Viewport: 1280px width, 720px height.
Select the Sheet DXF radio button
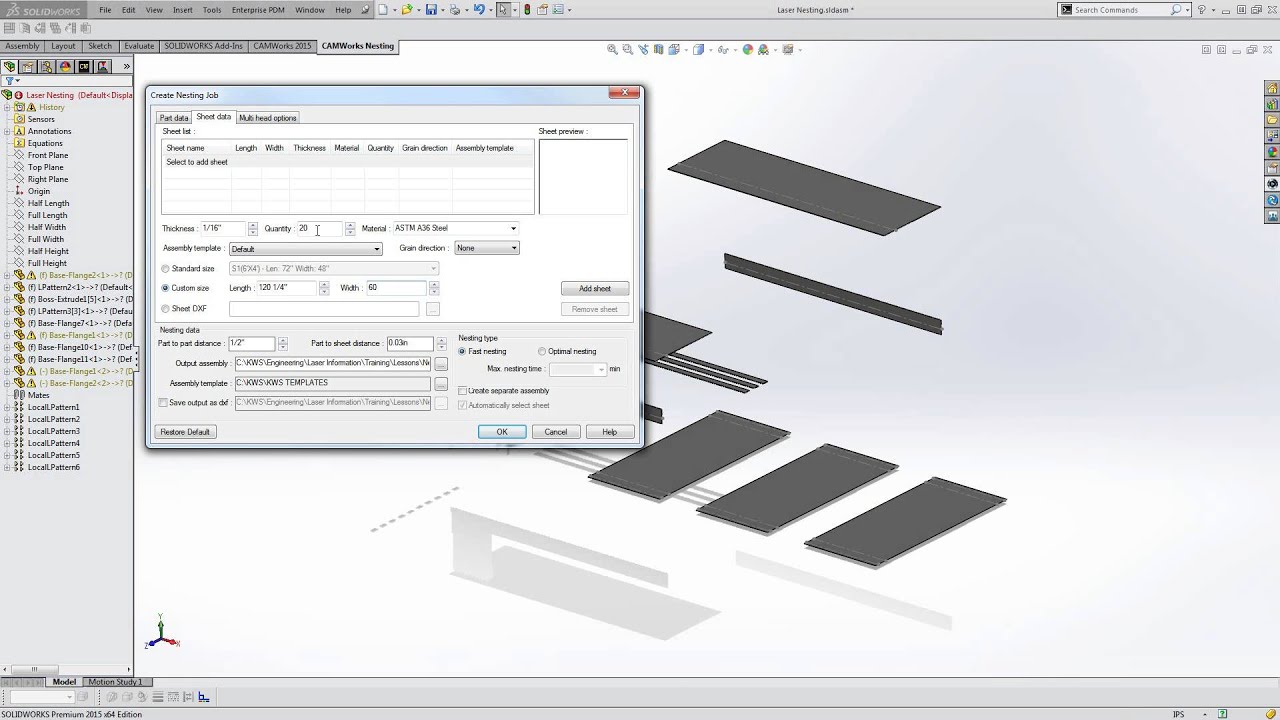coord(166,309)
